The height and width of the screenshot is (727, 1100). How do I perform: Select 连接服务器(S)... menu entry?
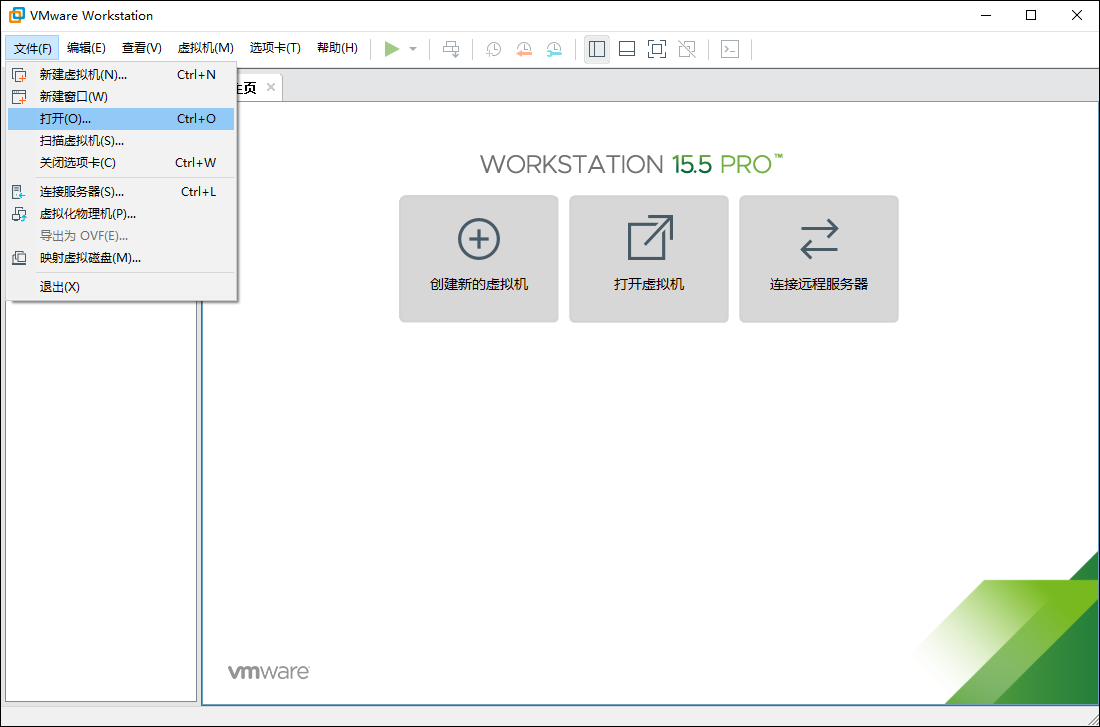[x=121, y=192]
